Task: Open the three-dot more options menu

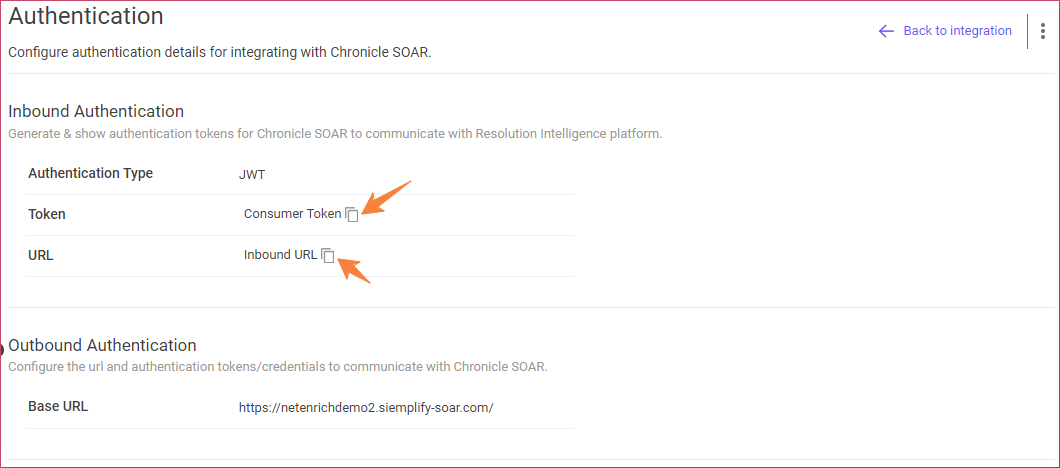Action: point(1042,31)
